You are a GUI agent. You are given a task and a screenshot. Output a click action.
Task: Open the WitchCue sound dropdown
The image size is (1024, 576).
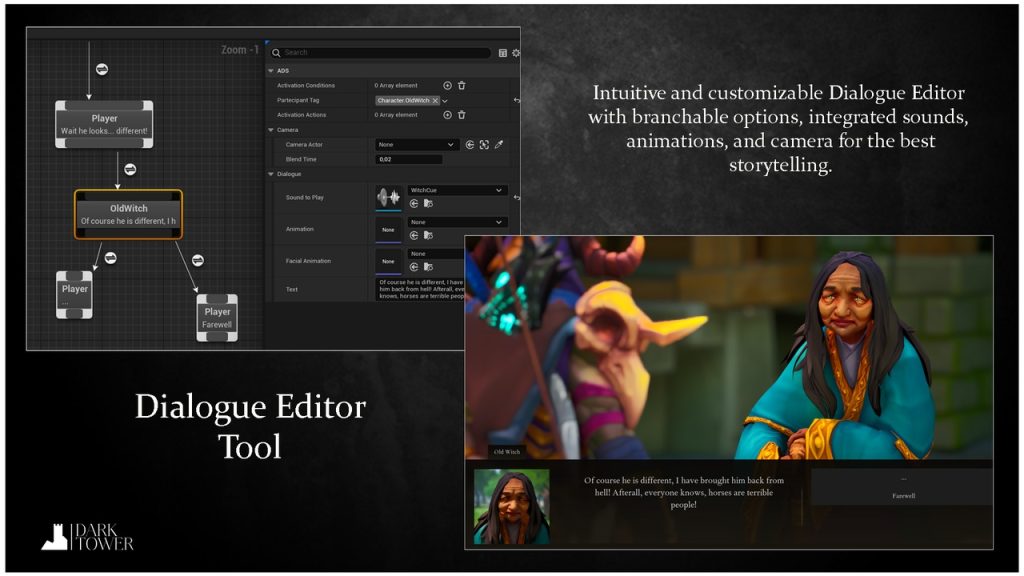click(456, 190)
